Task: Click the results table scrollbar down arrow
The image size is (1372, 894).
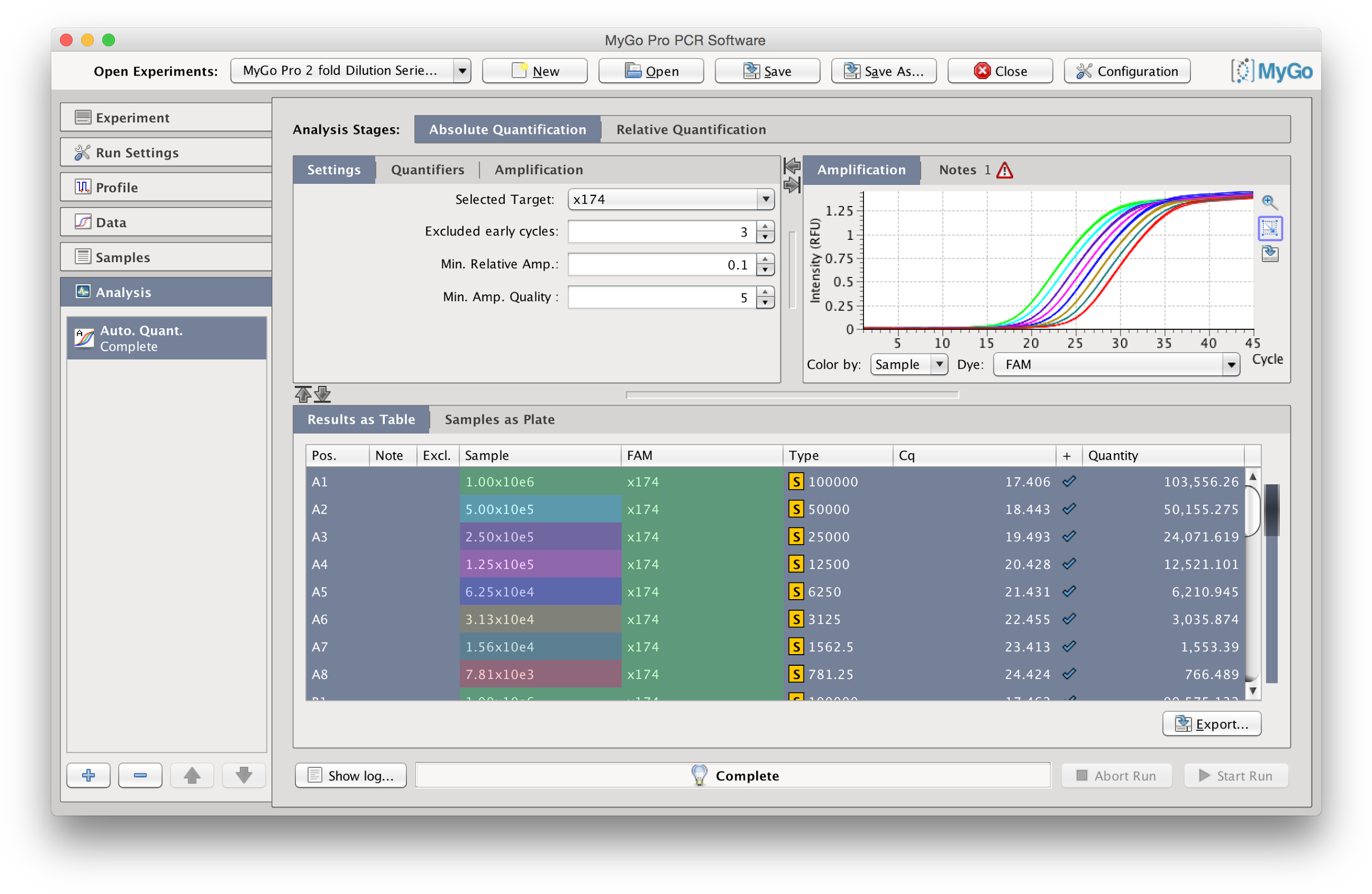Action: coord(1253,691)
